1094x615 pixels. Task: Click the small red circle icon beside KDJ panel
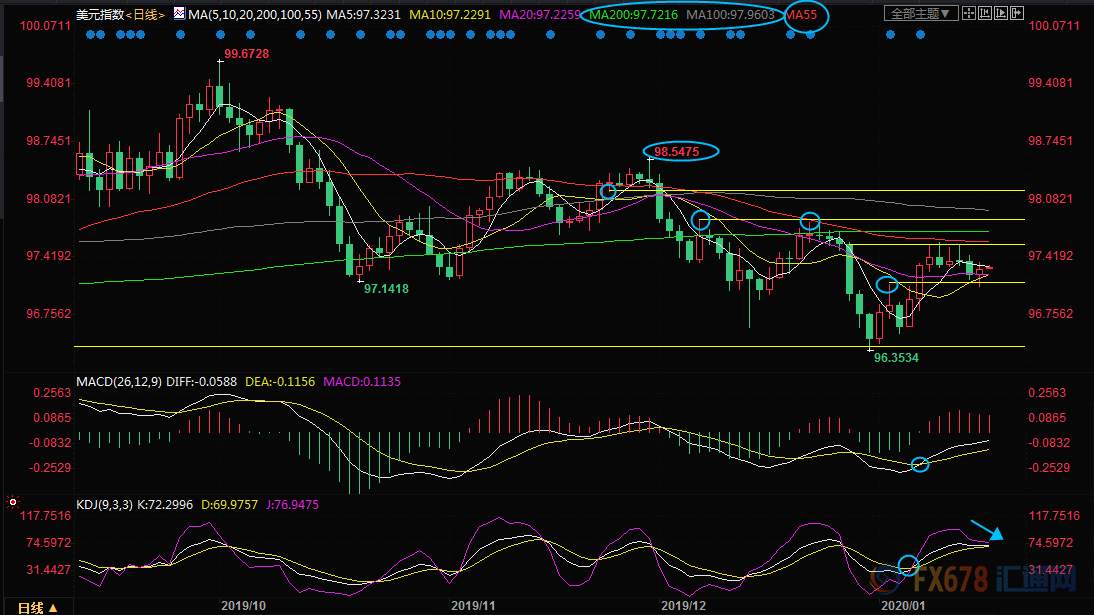click(13, 502)
